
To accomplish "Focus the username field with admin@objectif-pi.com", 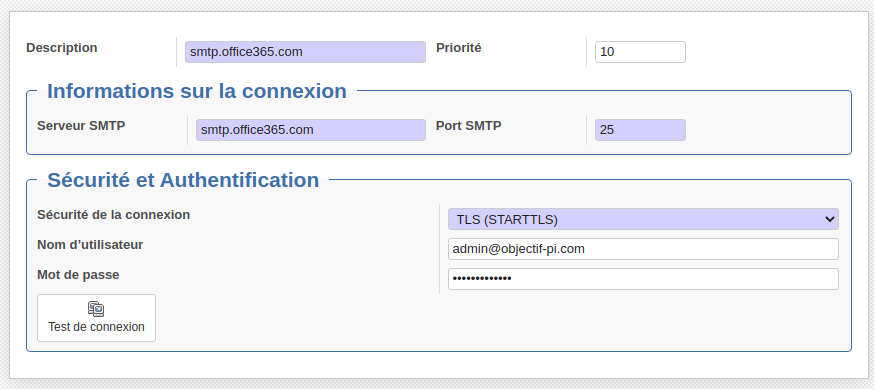I will point(643,249).
